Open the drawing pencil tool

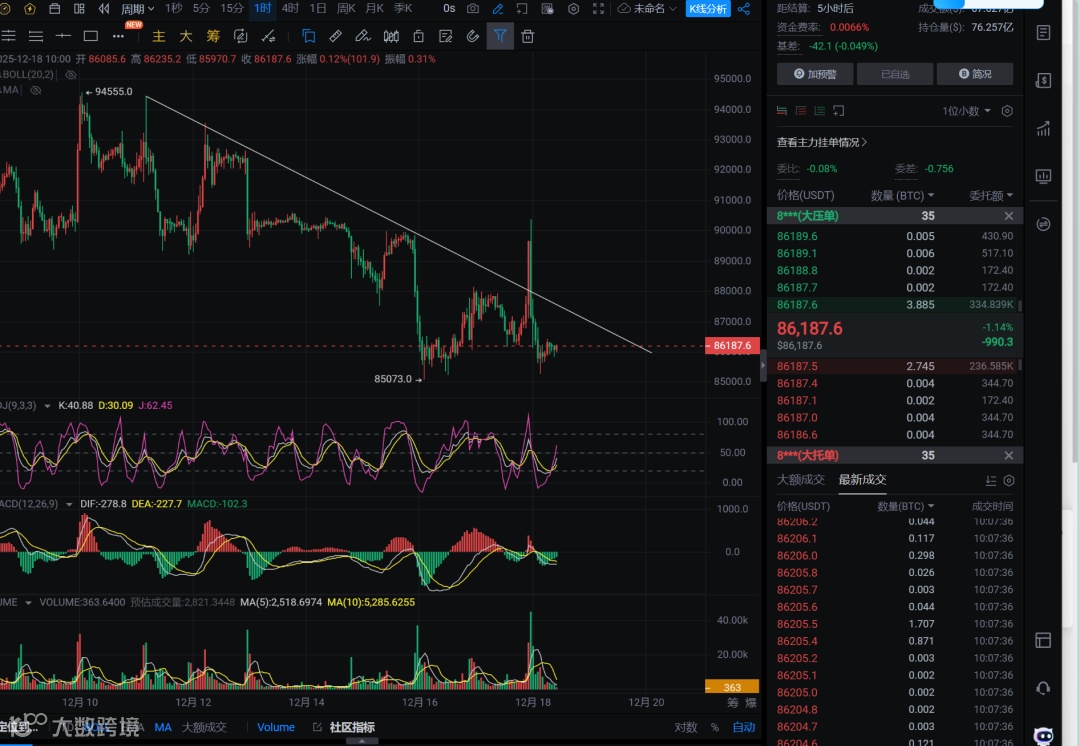(497, 8)
